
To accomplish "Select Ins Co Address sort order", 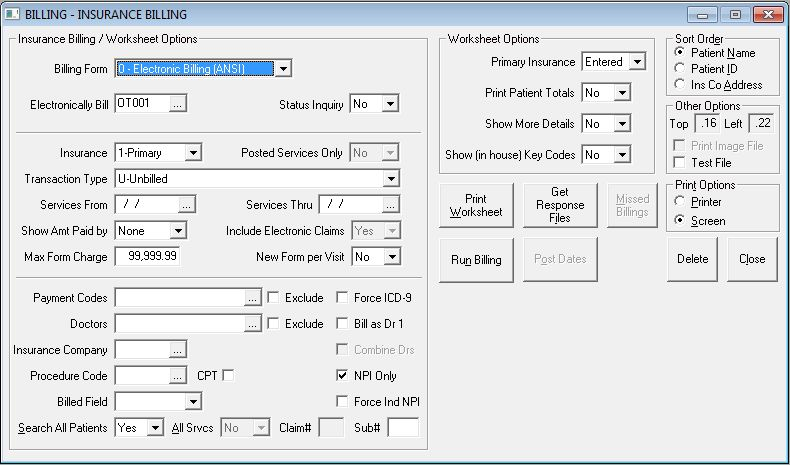I will coord(679,84).
